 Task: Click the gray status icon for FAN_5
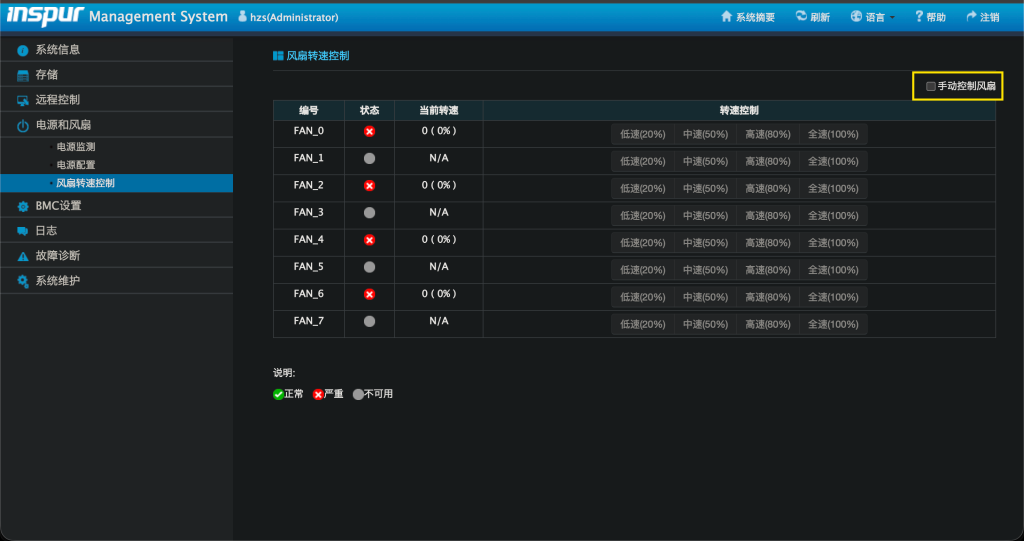coord(370,267)
